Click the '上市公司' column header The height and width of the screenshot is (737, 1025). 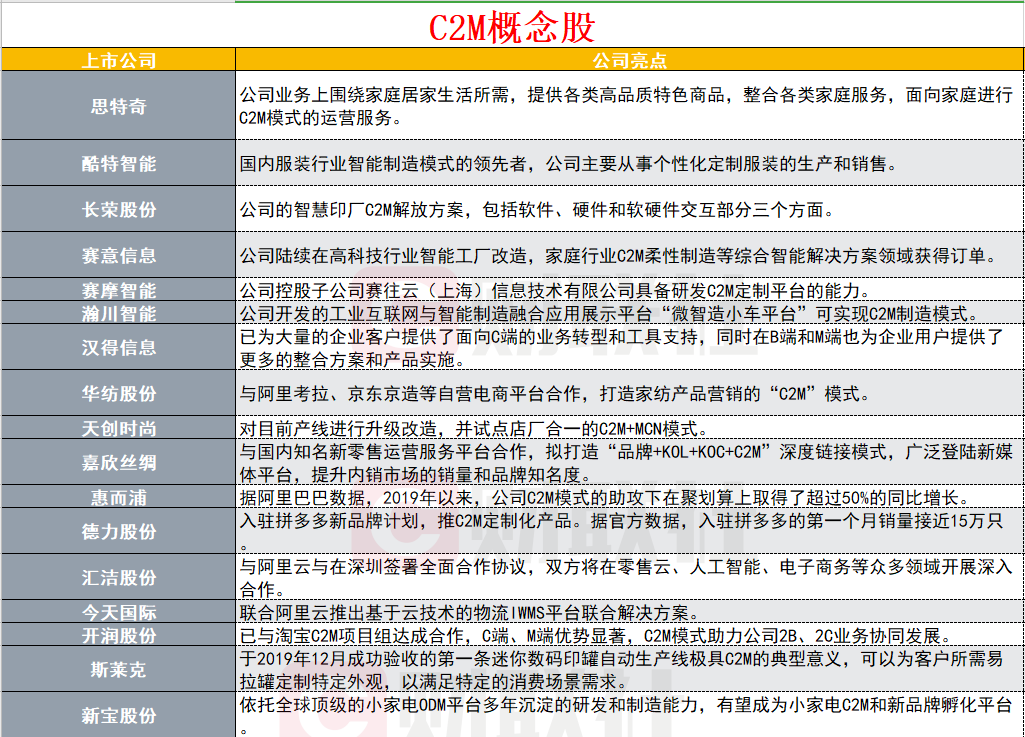(118, 60)
